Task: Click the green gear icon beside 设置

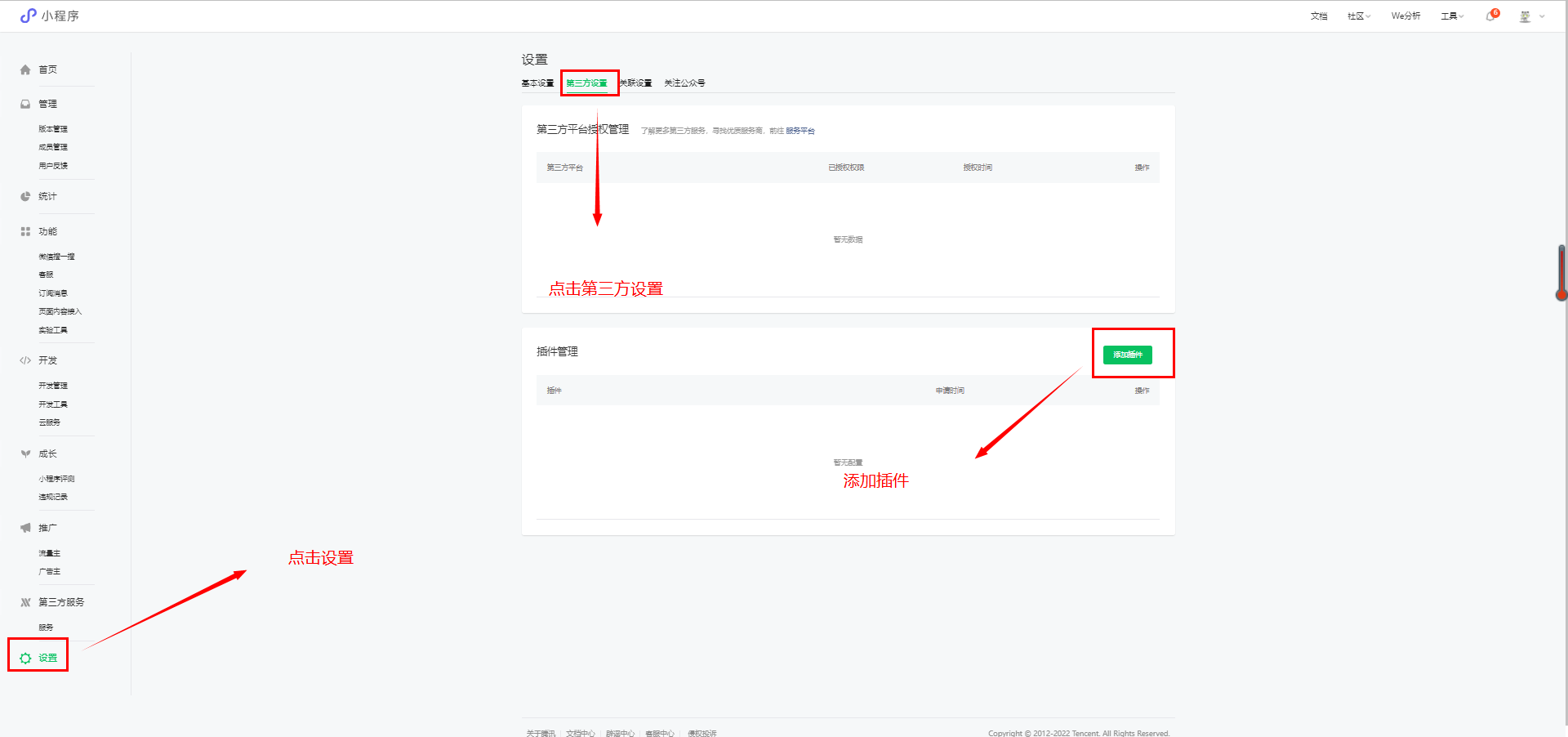Action: (x=25, y=658)
